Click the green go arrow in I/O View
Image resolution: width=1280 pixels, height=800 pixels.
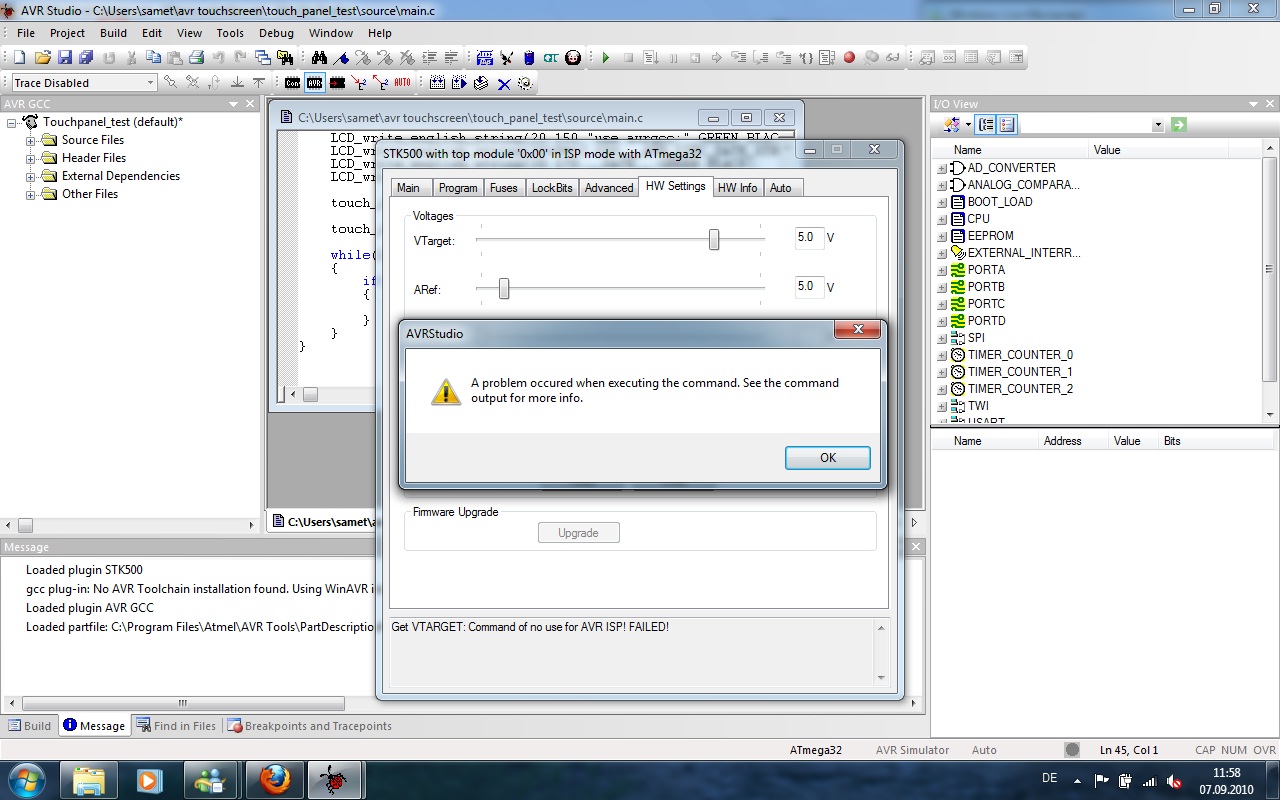(1179, 124)
